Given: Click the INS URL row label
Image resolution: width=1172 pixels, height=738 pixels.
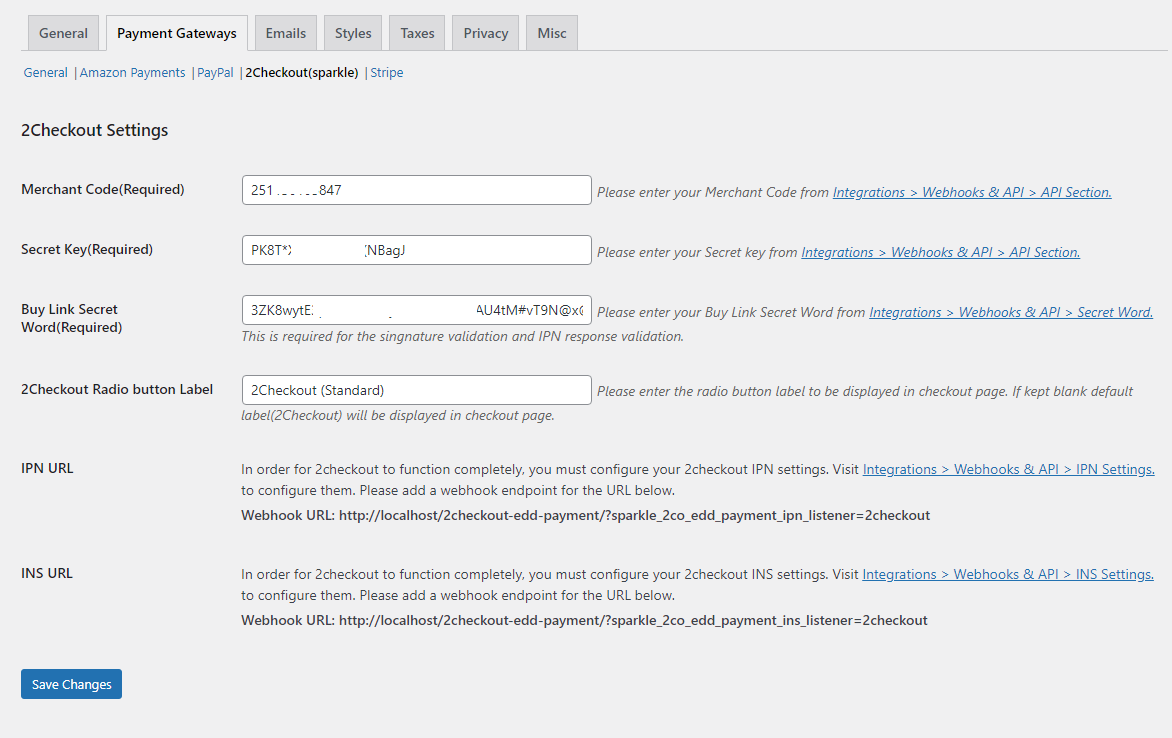Looking at the screenshot, I should [47, 573].
